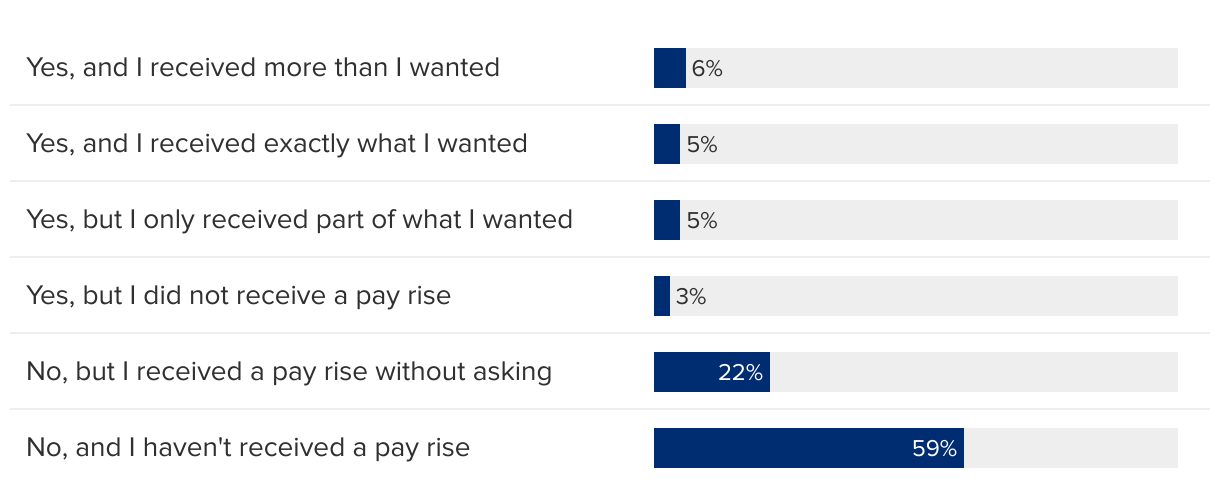Click the small blue bar beside the 3% value
The height and width of the screenshot is (494, 1220).
661,296
